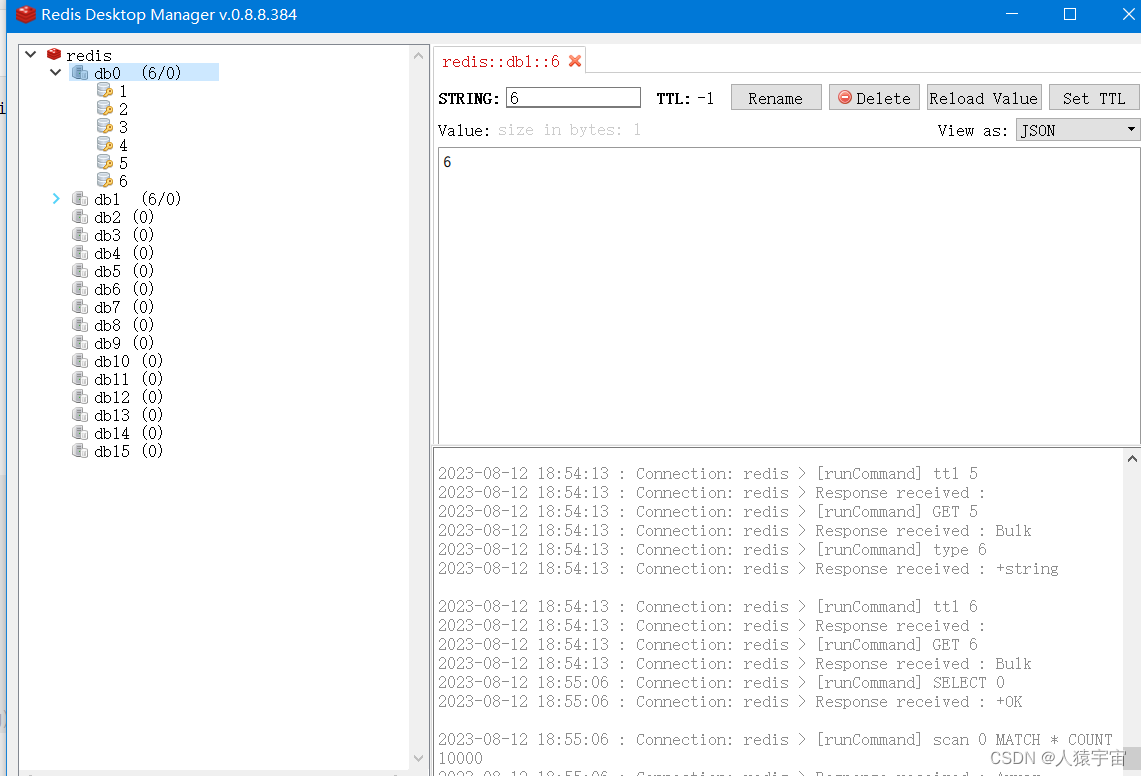
Task: Click the Redis Desktop Manager logo icon
Action: (x=25, y=14)
